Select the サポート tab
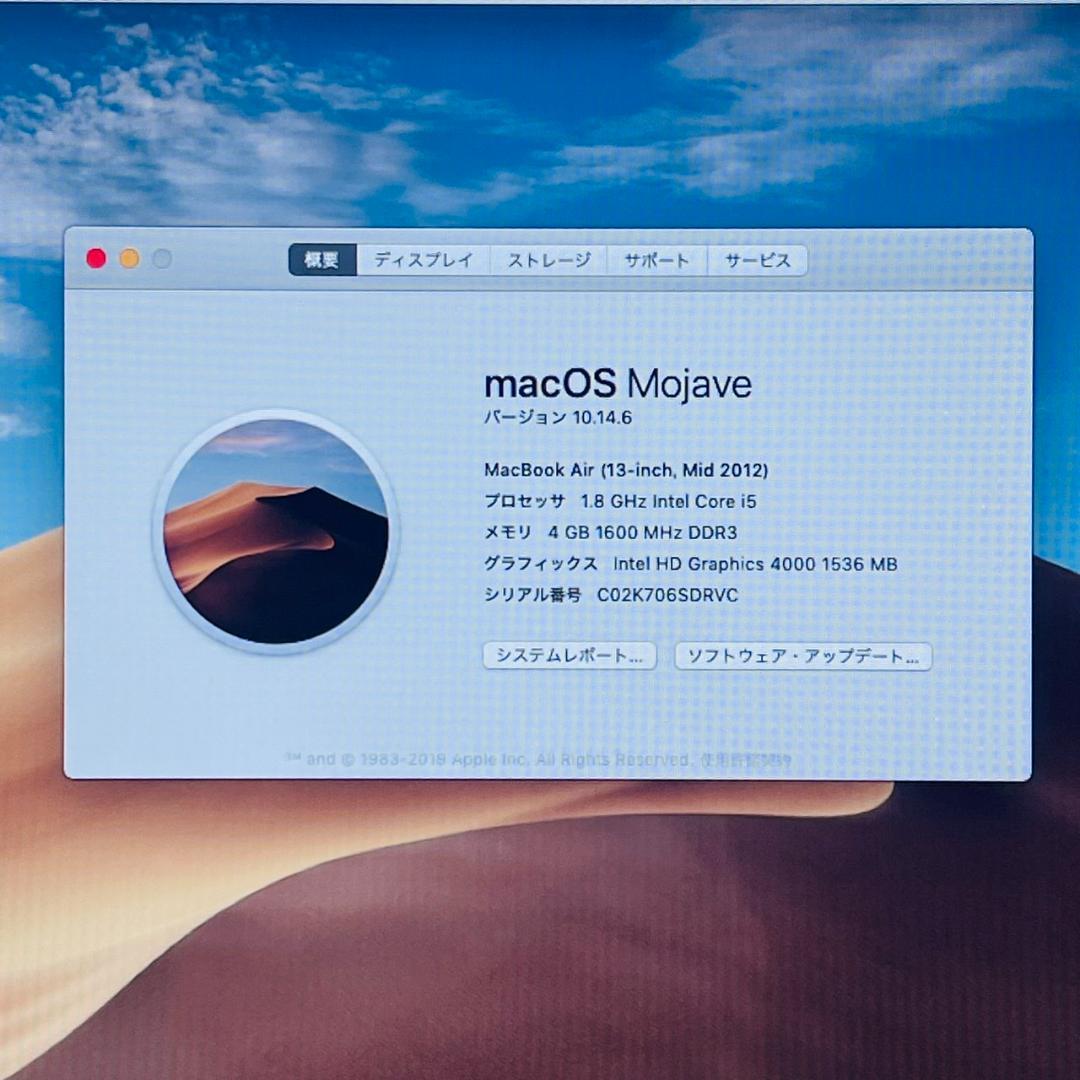Screen dimensions: 1080x1080 tap(655, 260)
